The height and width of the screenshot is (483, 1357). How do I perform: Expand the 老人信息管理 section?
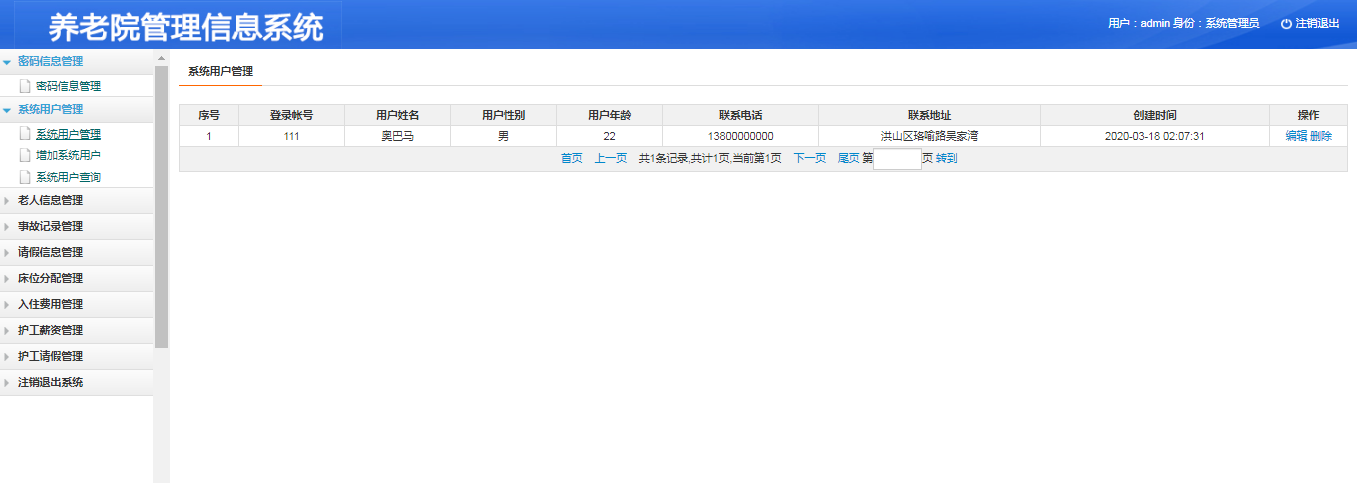77,200
